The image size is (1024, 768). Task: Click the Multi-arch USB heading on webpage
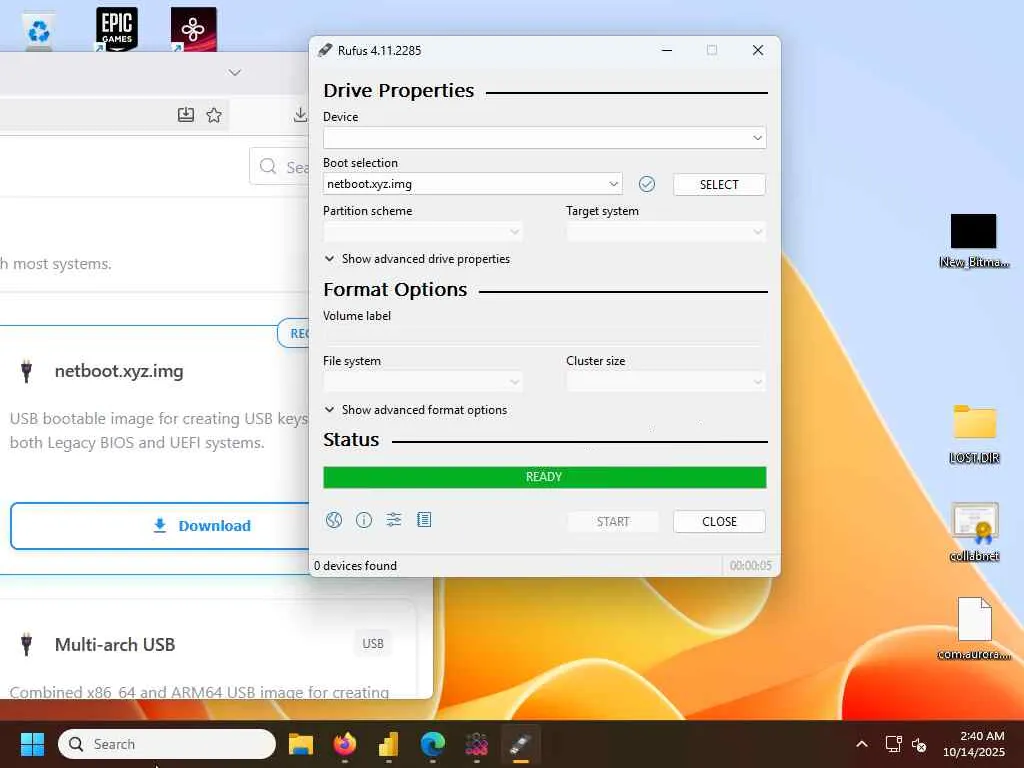(x=115, y=645)
